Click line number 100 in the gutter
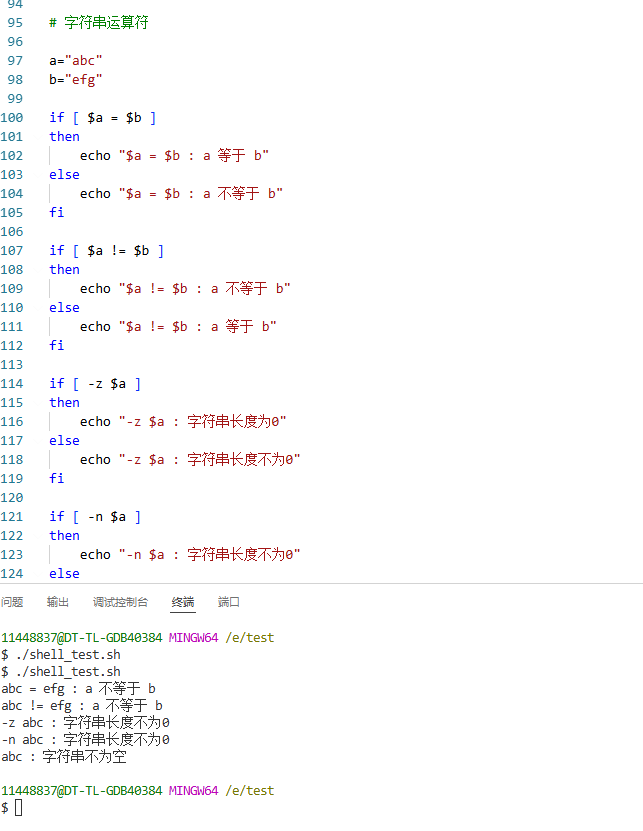 [12, 118]
